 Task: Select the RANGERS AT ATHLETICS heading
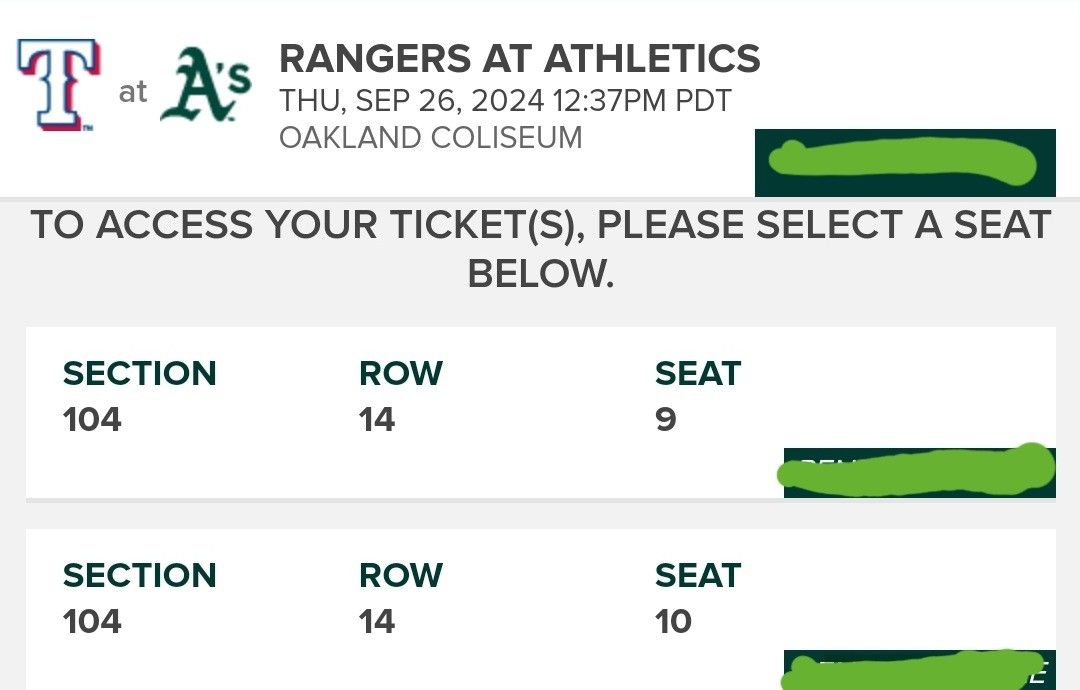pos(519,59)
